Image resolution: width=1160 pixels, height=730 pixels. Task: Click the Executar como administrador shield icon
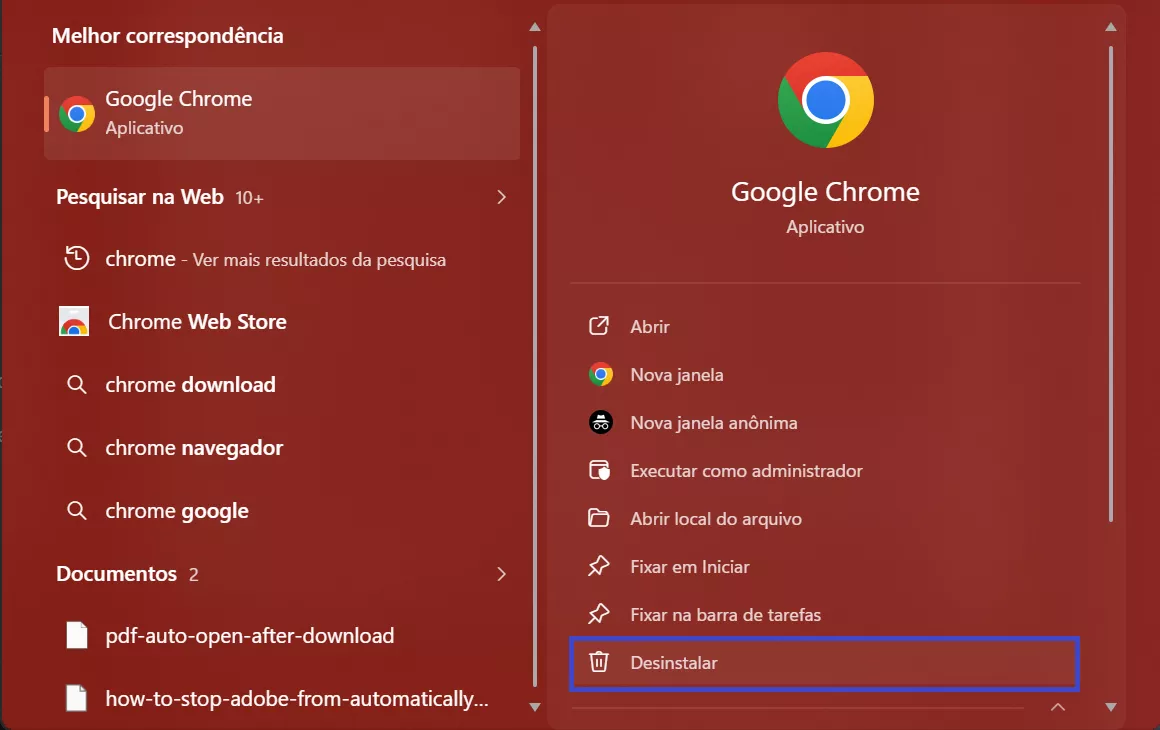click(600, 470)
